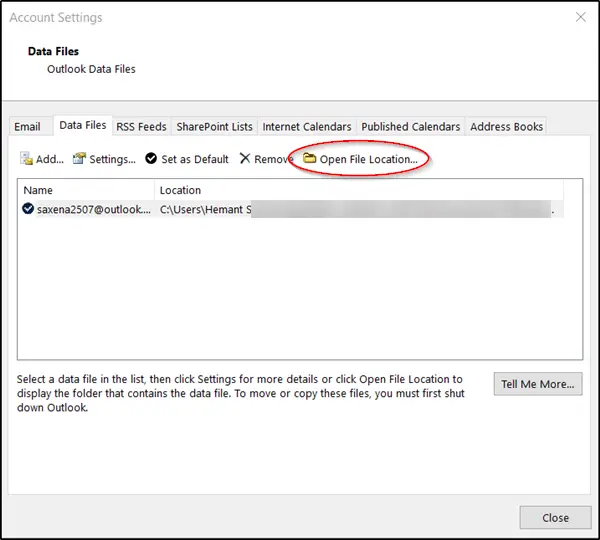Open the data file Settings icon

[x=79, y=158]
